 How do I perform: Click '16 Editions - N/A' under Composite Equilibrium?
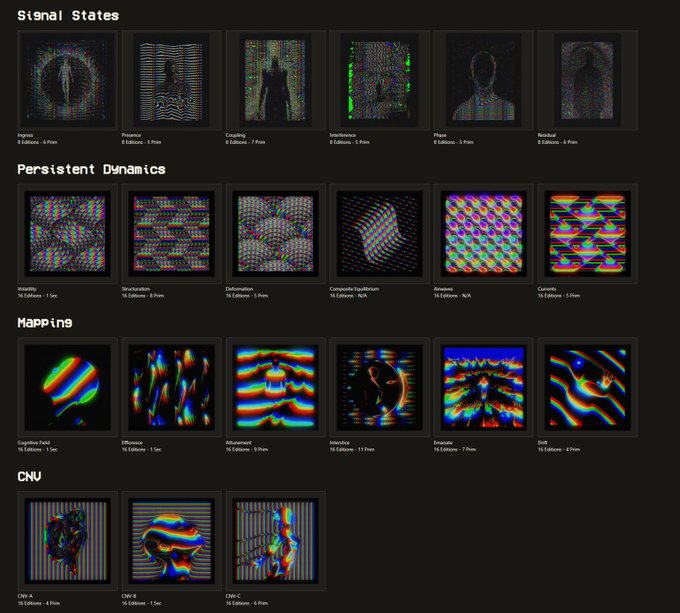(348, 296)
